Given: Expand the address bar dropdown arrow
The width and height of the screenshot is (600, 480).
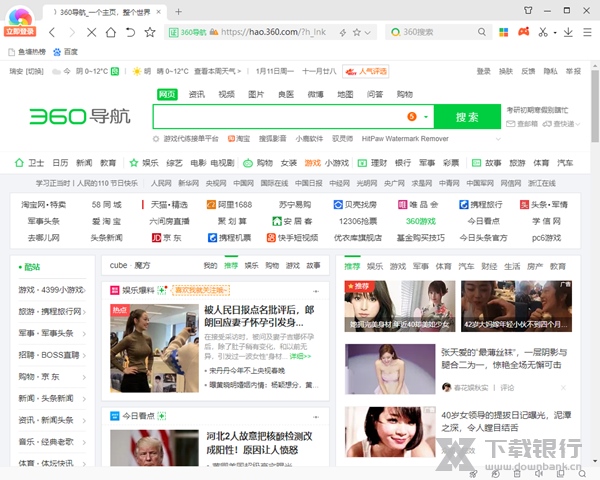Looking at the screenshot, I should click(370, 32).
